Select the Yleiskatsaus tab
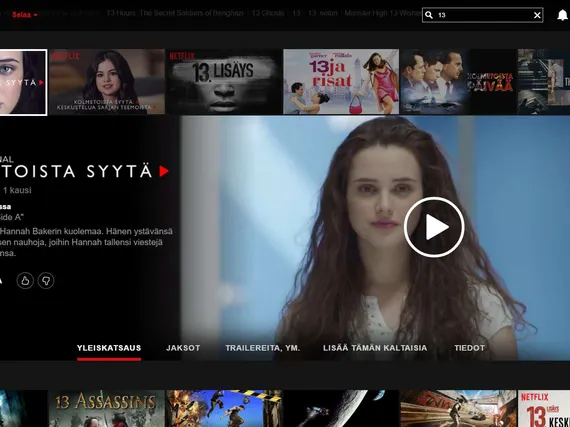570x427 pixels. pyautogui.click(x=109, y=348)
